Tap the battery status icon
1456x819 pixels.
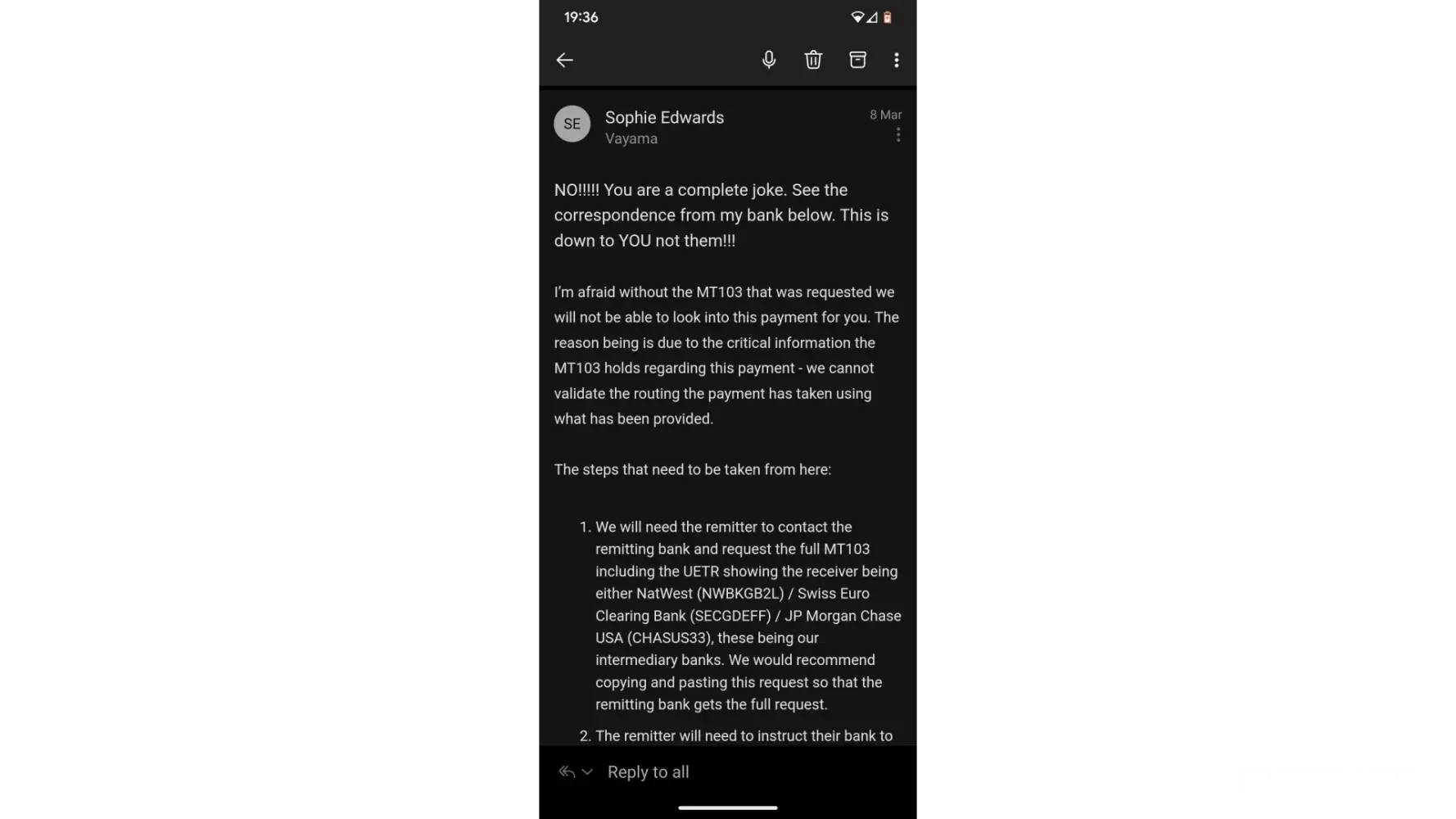887,17
